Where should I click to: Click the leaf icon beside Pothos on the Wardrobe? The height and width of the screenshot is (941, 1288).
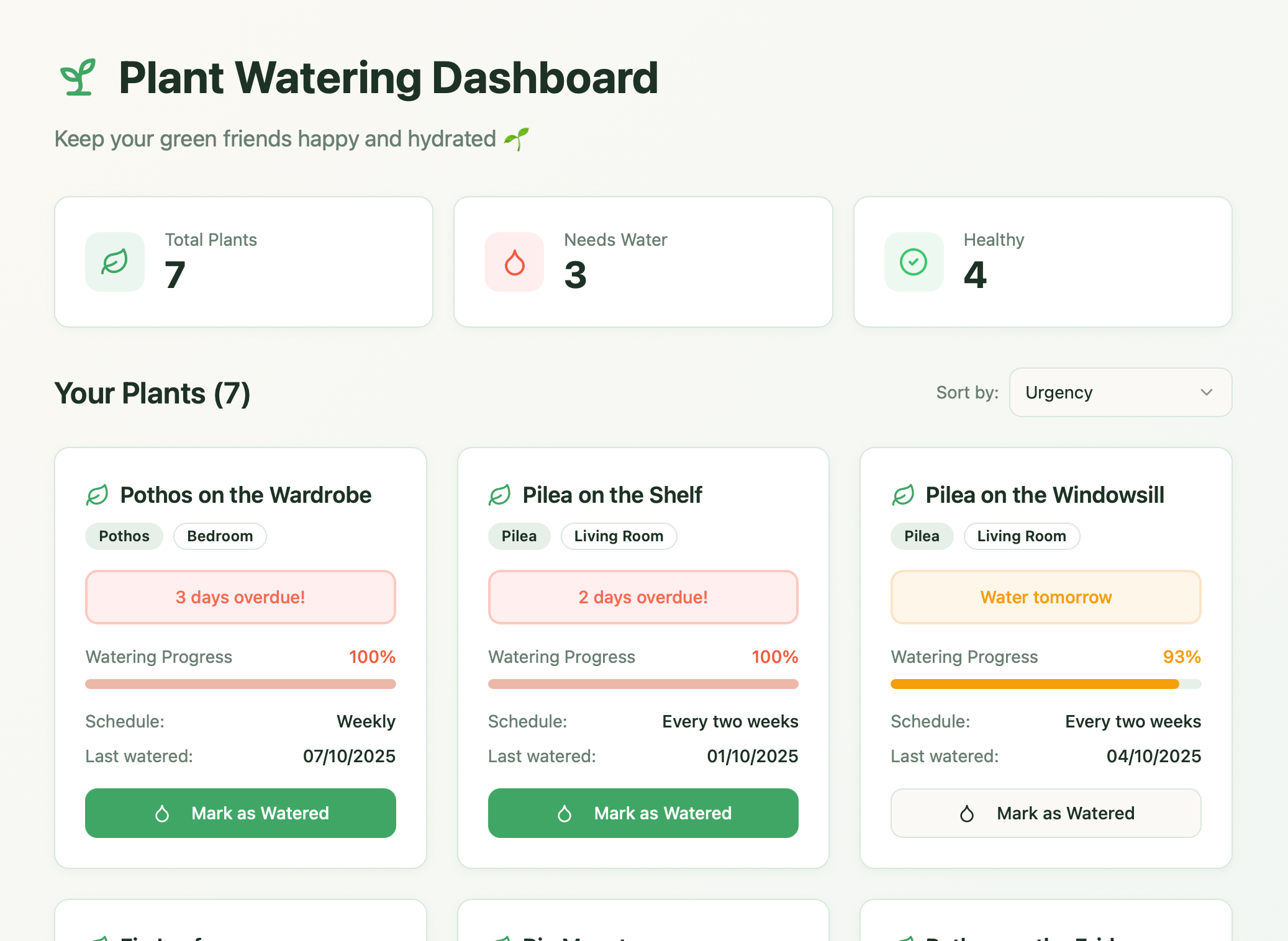pos(98,494)
